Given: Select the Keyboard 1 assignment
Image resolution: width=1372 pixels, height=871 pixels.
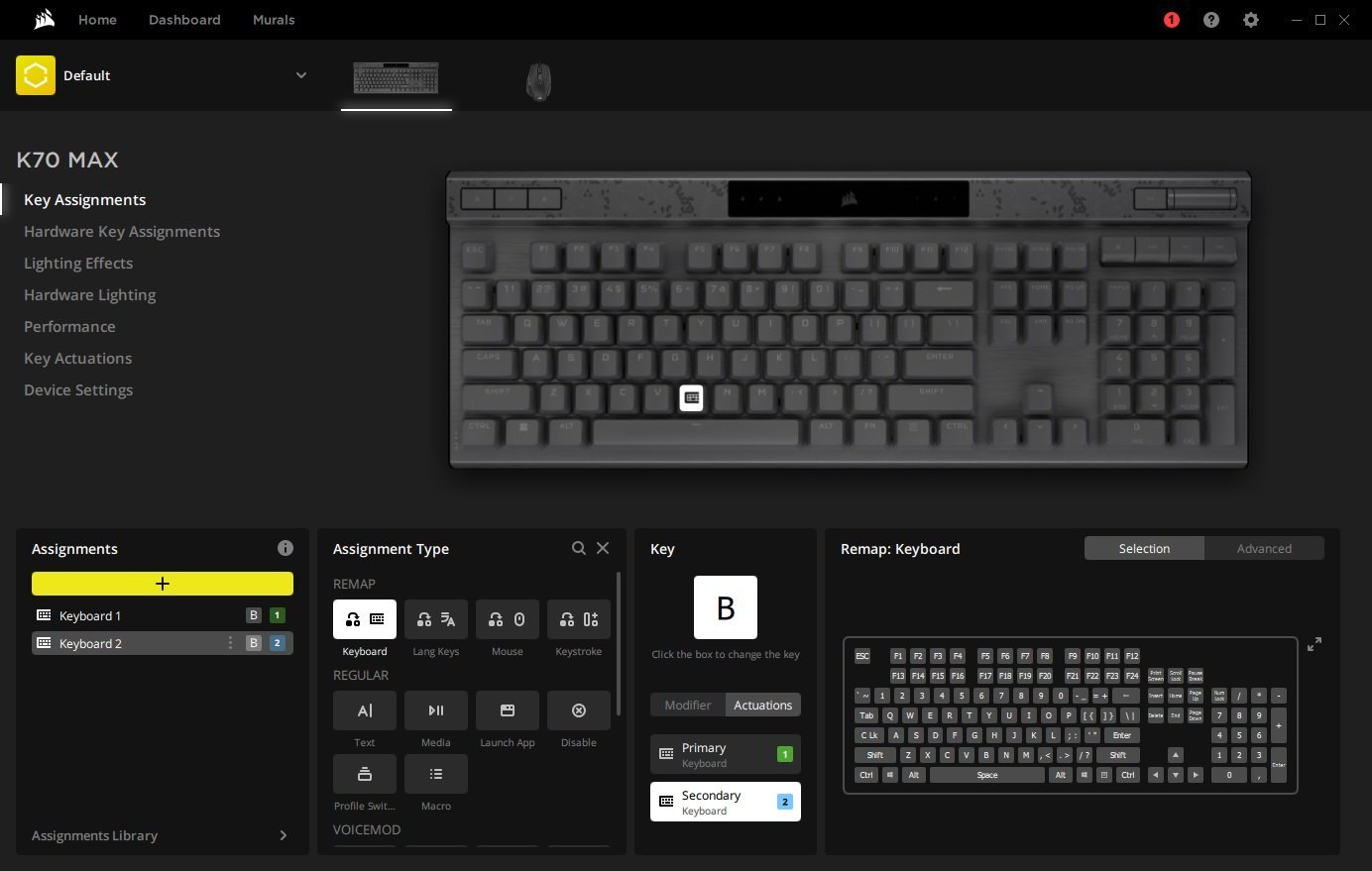Looking at the screenshot, I should [x=163, y=615].
